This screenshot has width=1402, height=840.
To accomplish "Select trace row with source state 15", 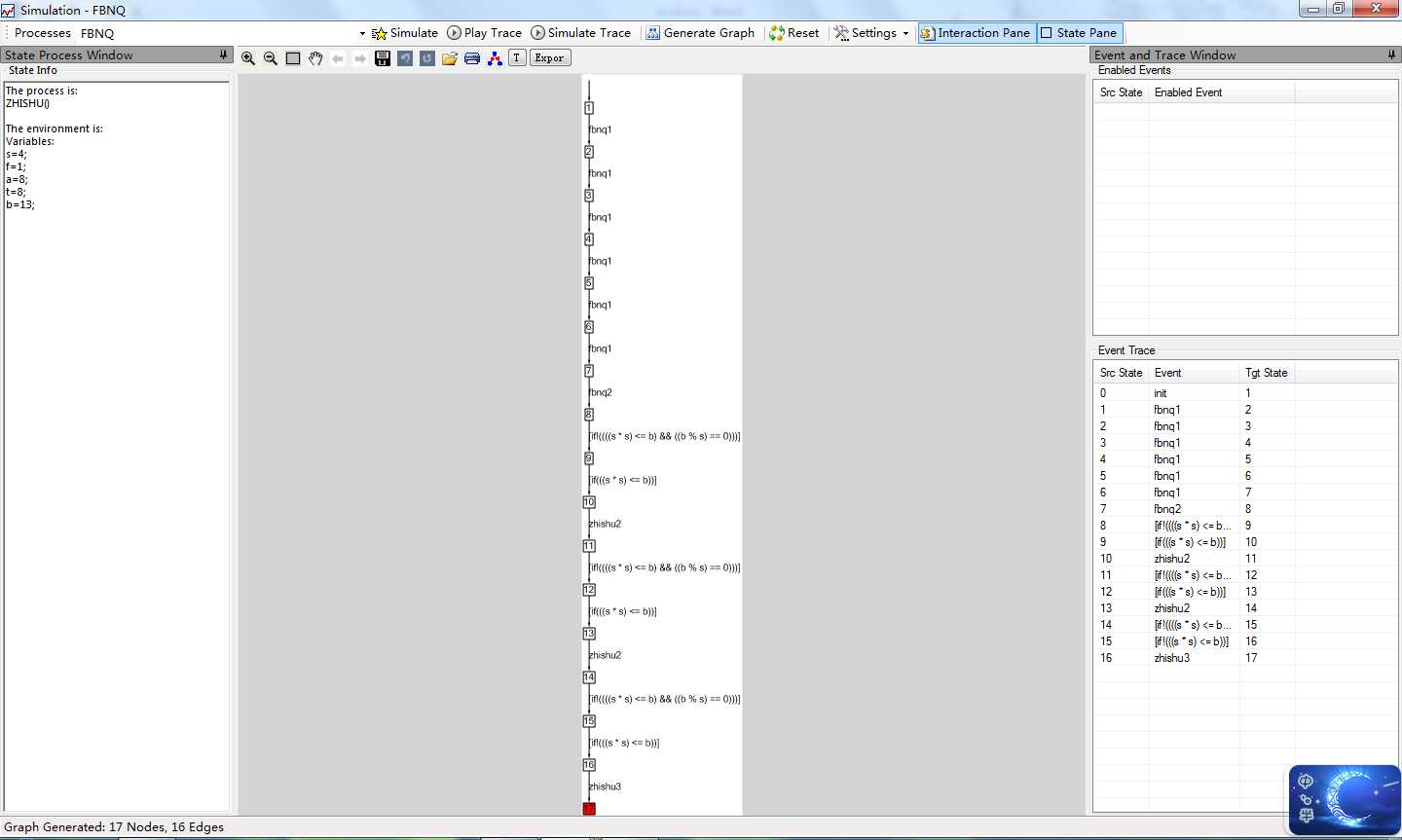I will pyautogui.click(x=1245, y=641).
